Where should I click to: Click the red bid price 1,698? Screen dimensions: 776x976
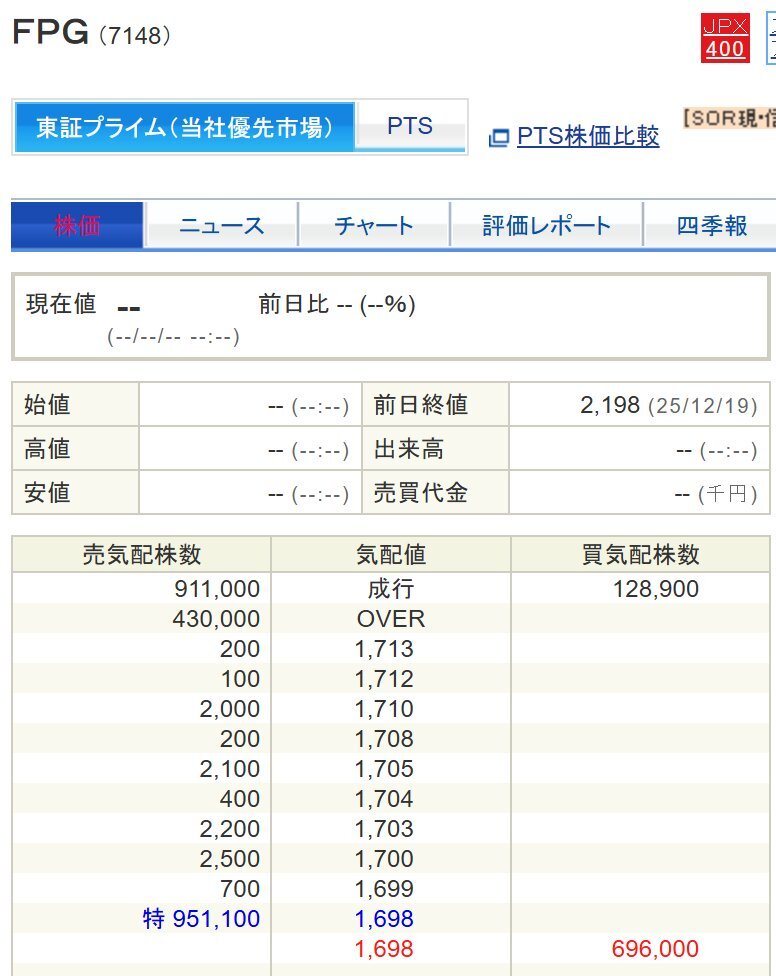[x=384, y=949]
